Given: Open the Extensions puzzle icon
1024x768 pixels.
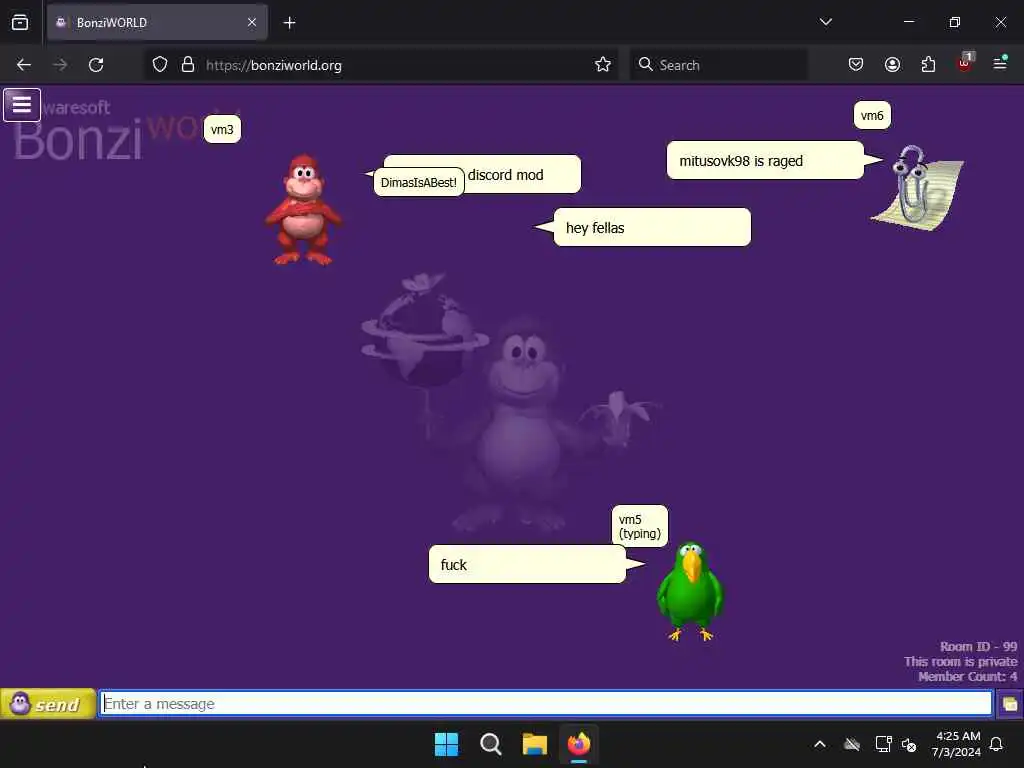Looking at the screenshot, I should click(x=928, y=65).
